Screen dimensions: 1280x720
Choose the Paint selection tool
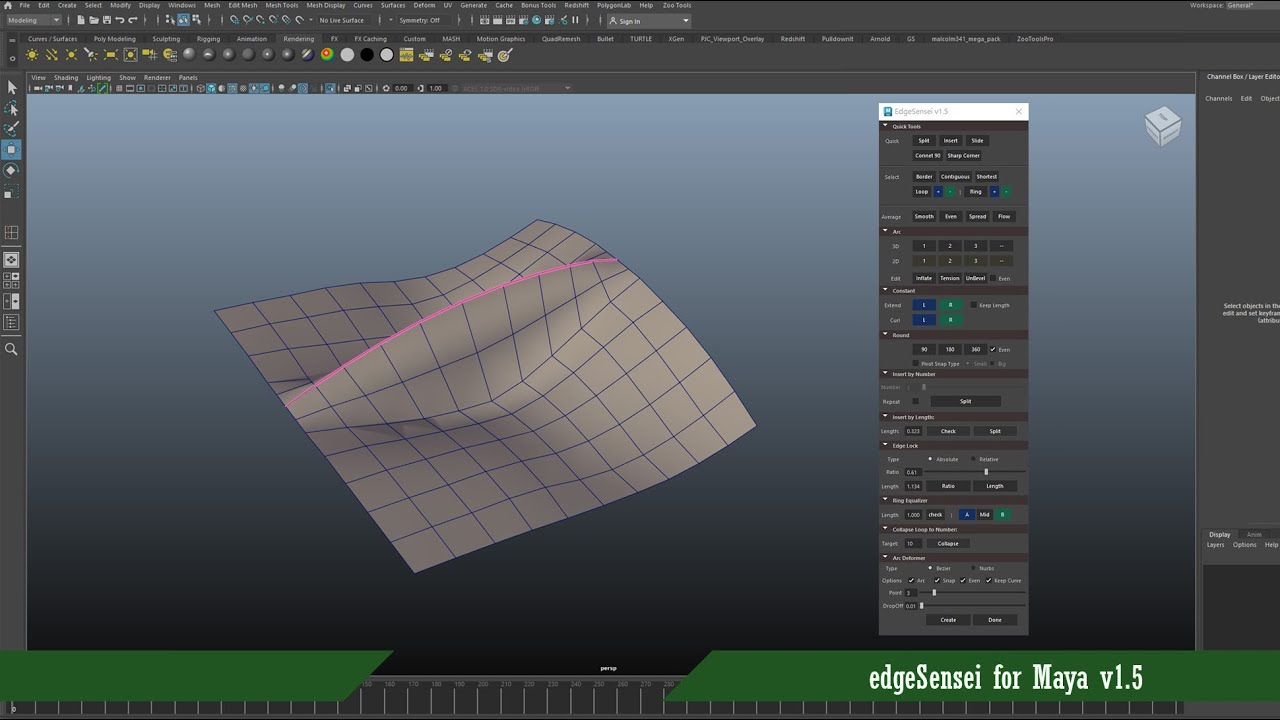12,129
